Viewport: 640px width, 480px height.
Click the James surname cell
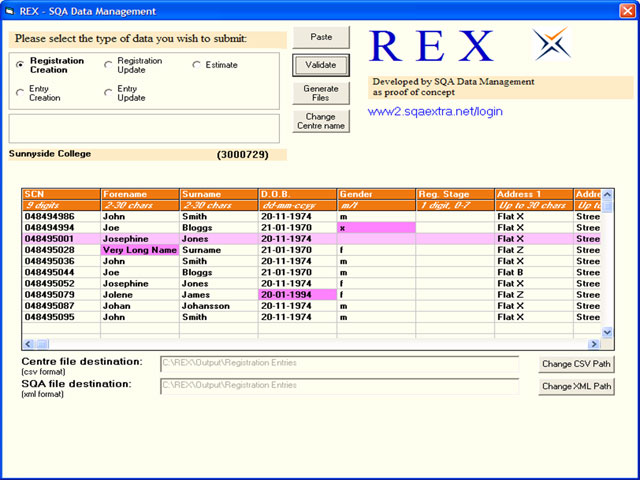[219, 295]
